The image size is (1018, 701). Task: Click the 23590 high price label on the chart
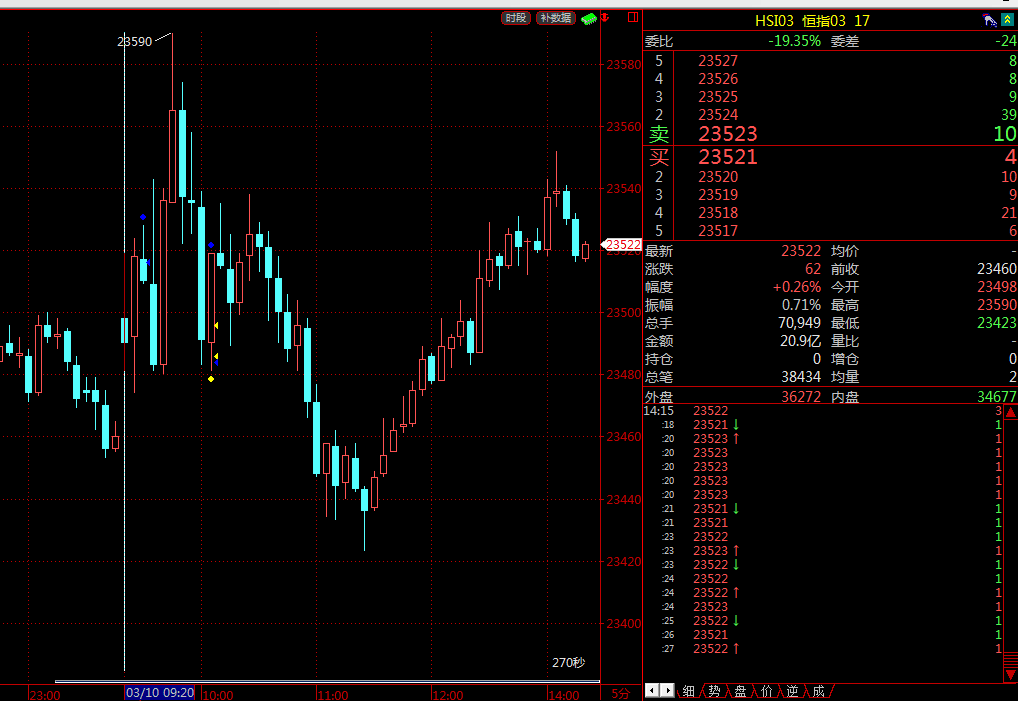tap(134, 42)
